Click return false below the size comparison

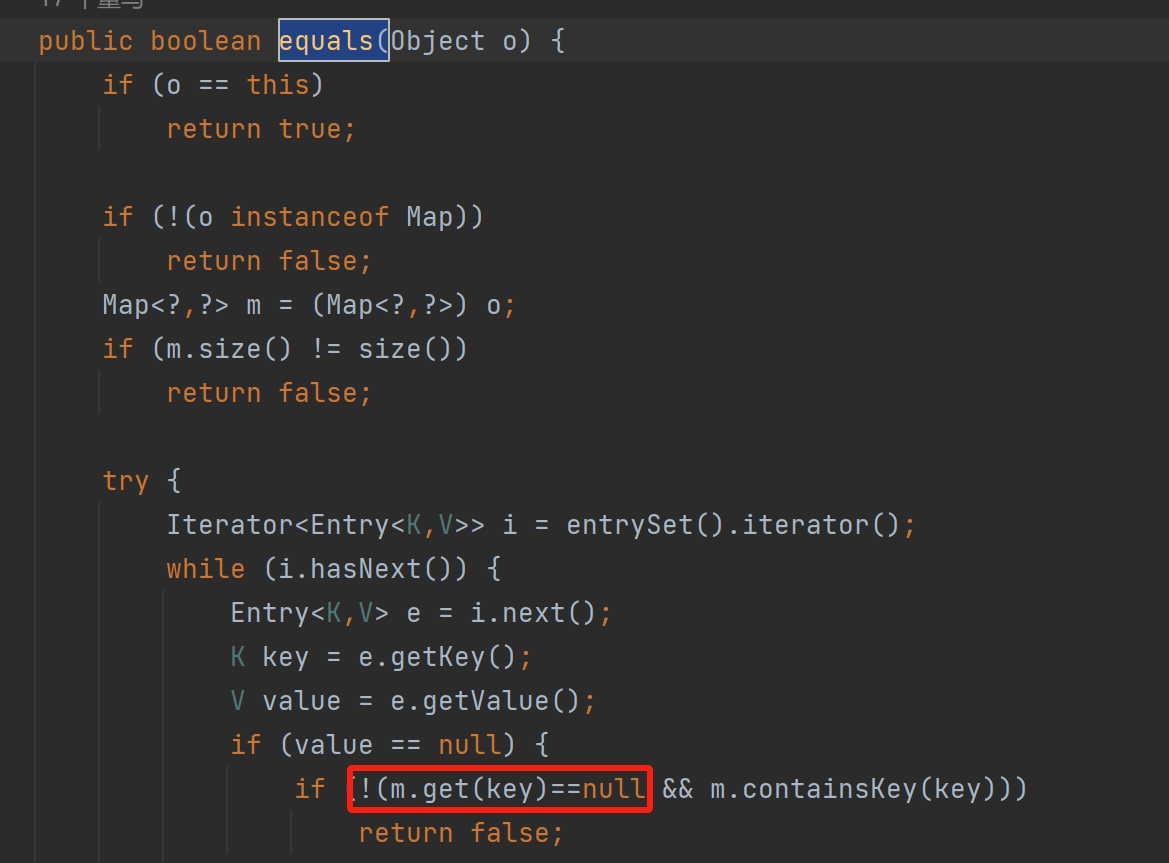click(268, 393)
